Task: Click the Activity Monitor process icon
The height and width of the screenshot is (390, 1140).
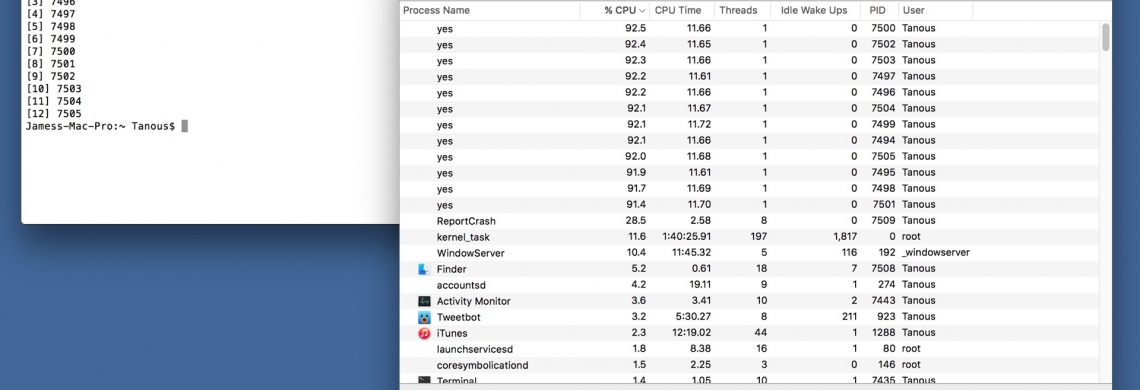Action: tap(425, 301)
